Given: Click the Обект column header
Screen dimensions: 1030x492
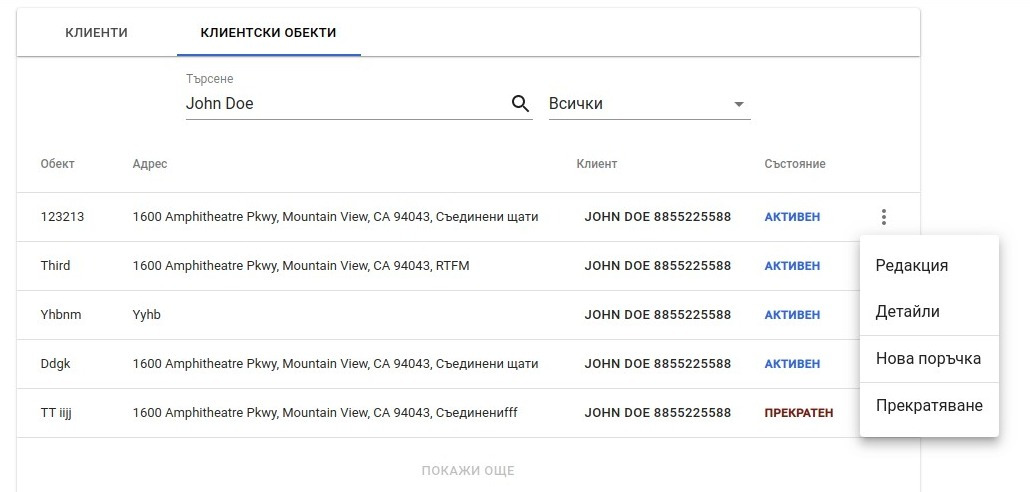Looking at the screenshot, I should tap(57, 164).
